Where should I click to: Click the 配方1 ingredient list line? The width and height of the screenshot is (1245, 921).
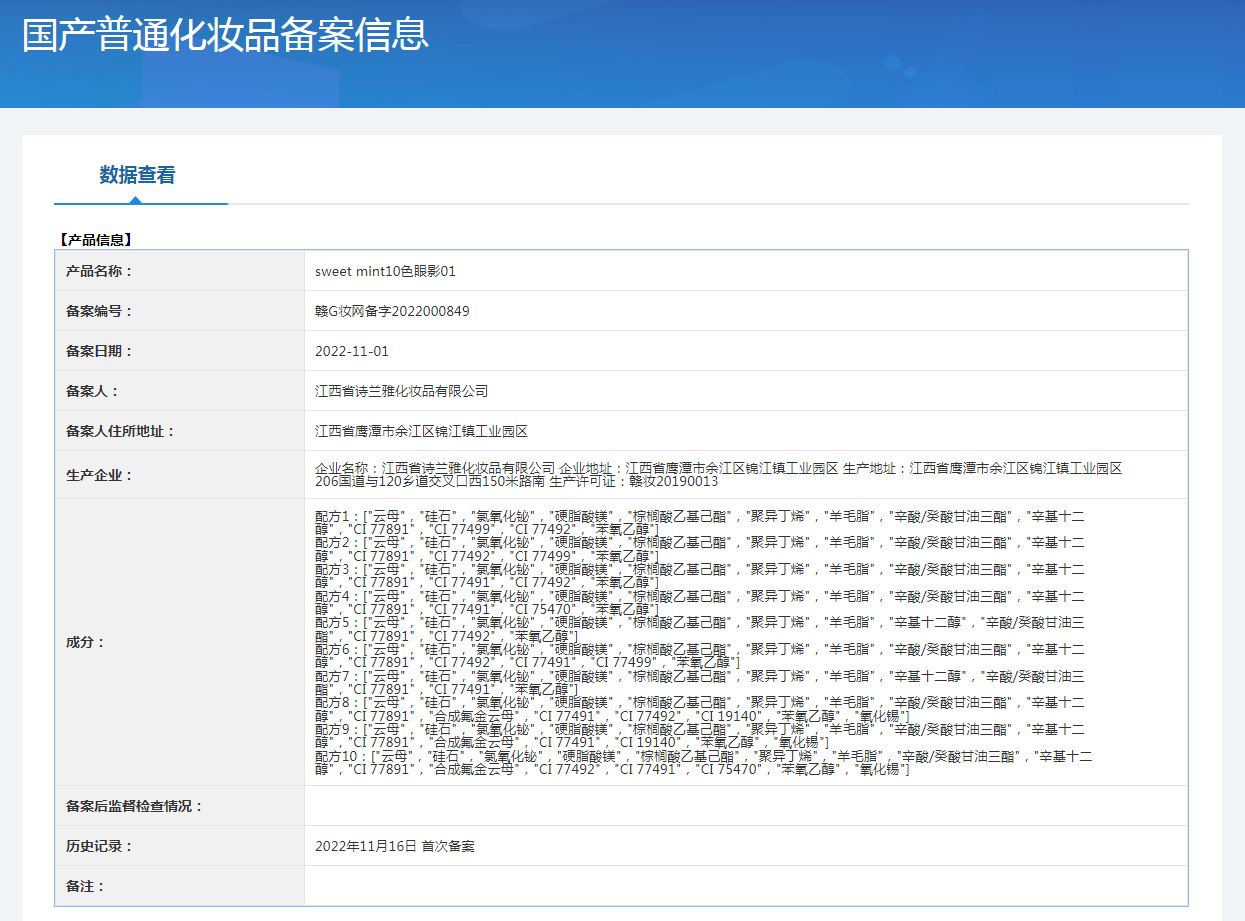click(x=698, y=522)
